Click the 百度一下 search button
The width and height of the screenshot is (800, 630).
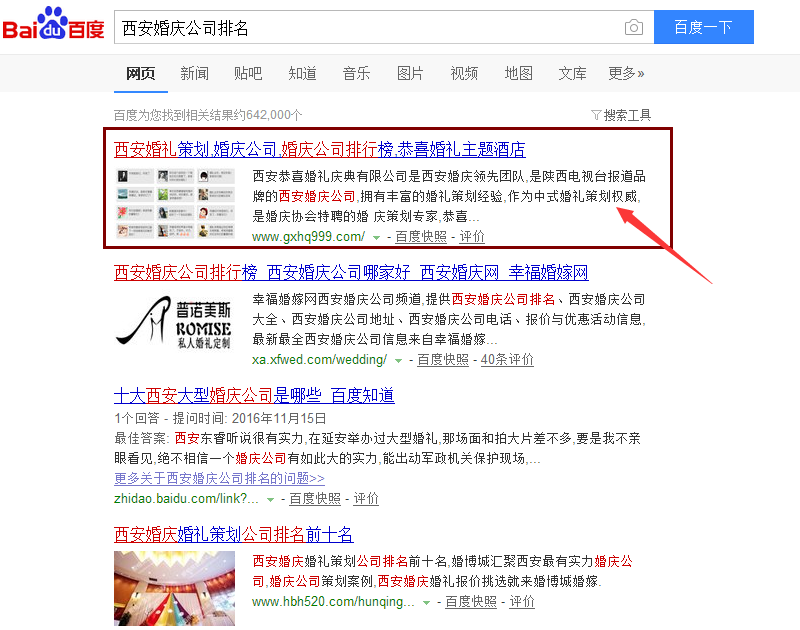pyautogui.click(x=704, y=27)
